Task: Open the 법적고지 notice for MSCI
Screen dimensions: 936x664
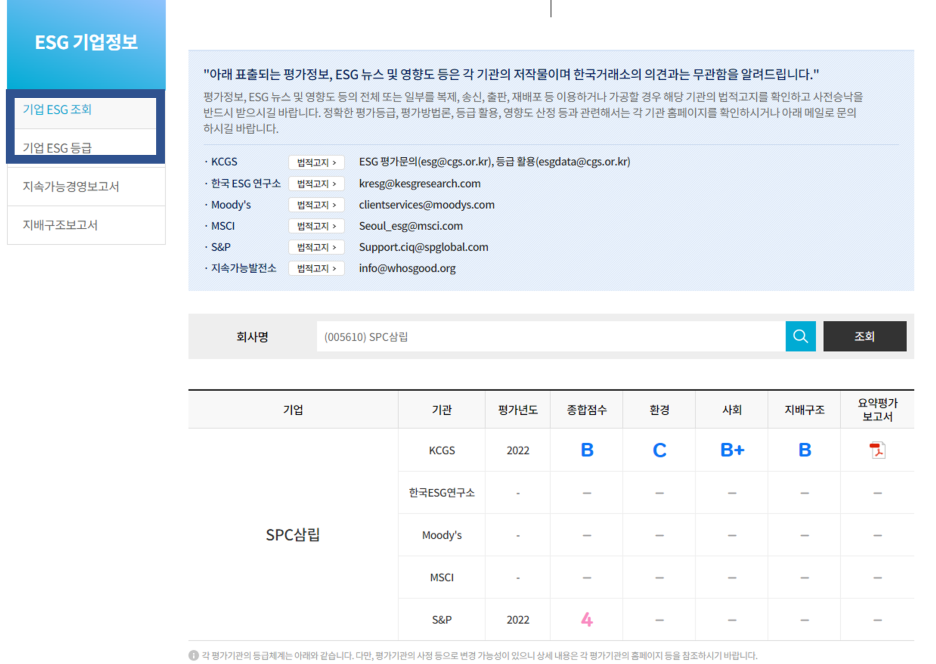Action: pyautogui.click(x=316, y=225)
